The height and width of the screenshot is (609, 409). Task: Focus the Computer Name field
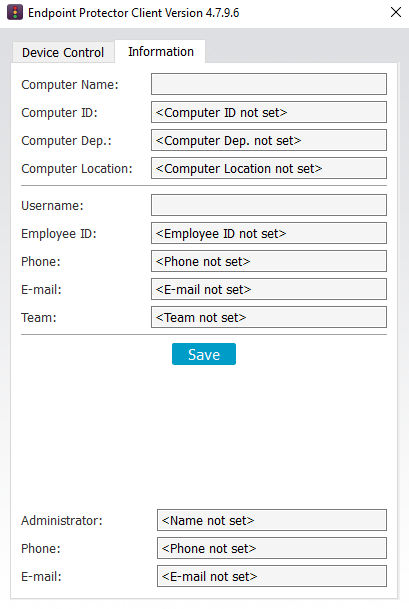(269, 84)
